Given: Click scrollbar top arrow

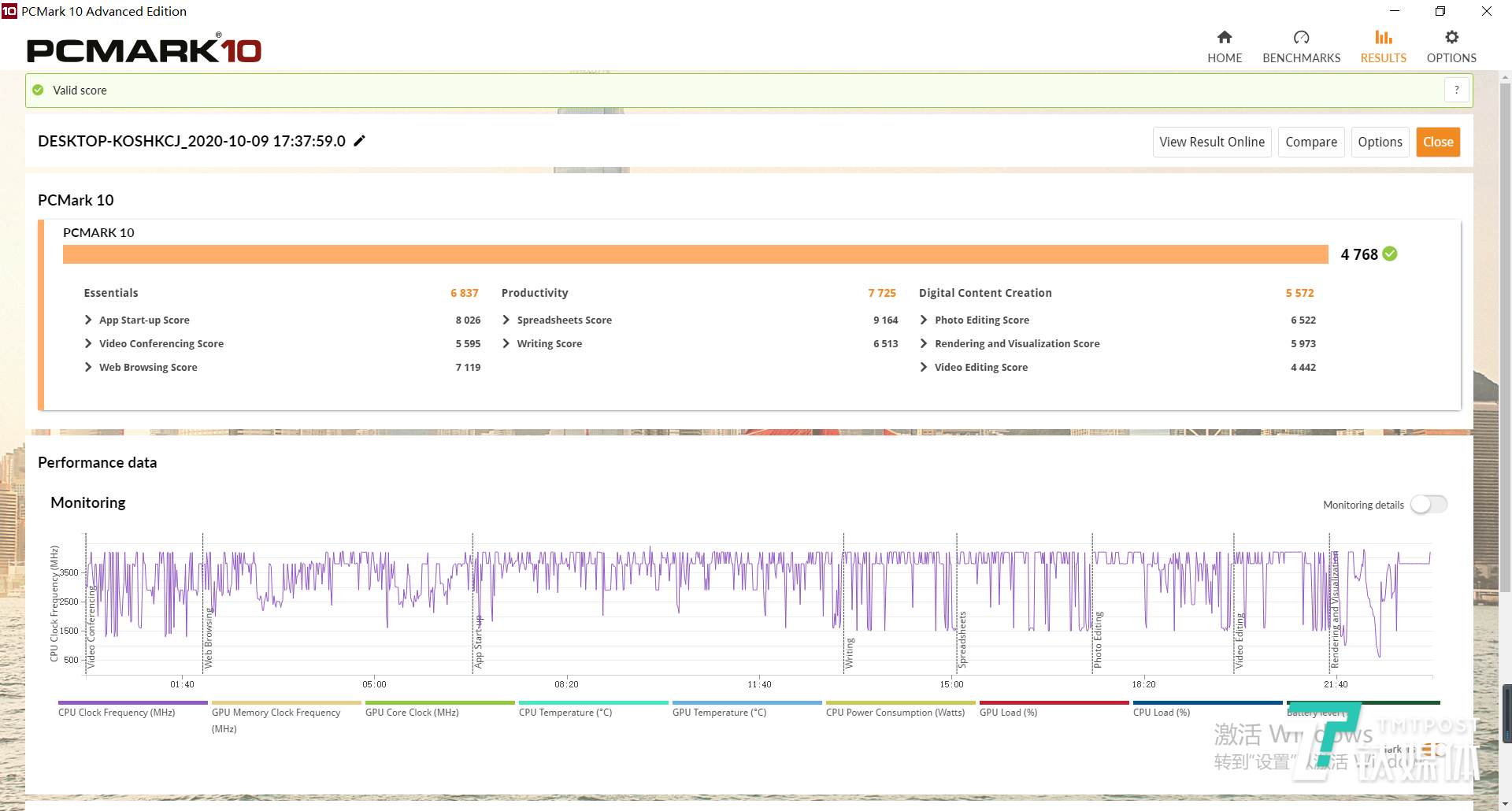Looking at the screenshot, I should (x=1505, y=77).
